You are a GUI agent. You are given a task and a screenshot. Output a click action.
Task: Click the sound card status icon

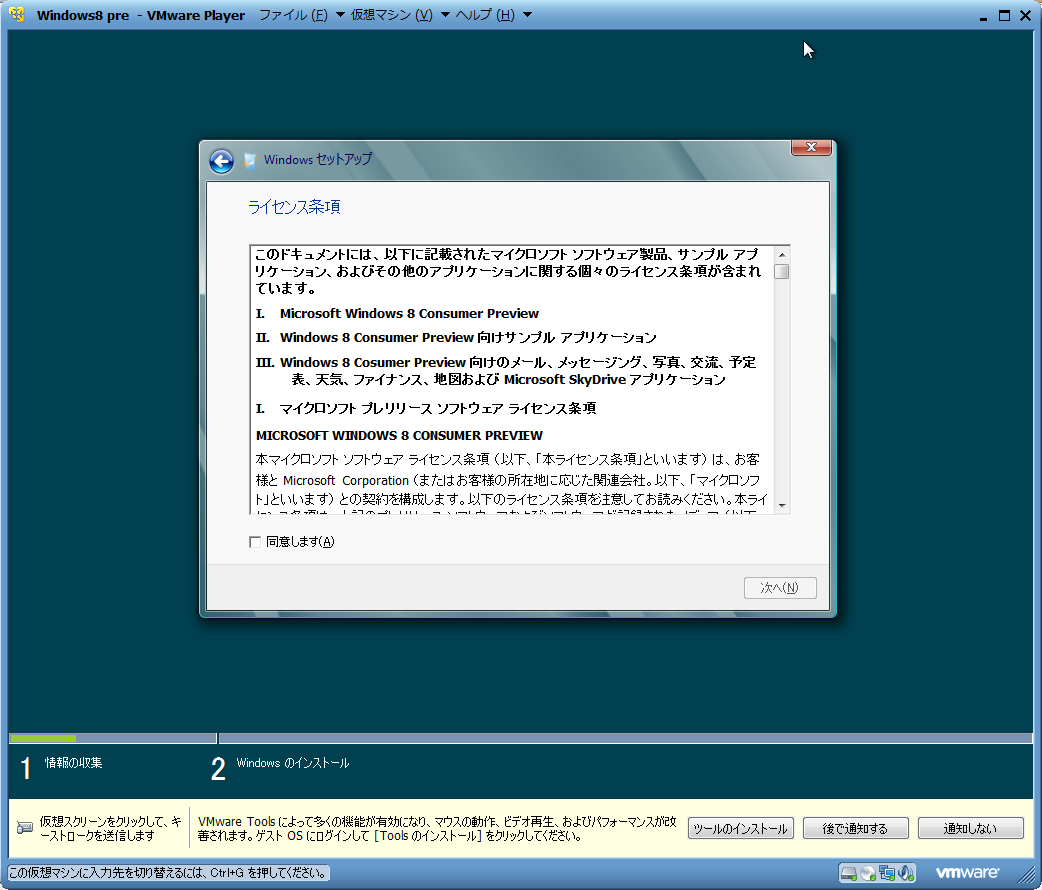tap(905, 873)
